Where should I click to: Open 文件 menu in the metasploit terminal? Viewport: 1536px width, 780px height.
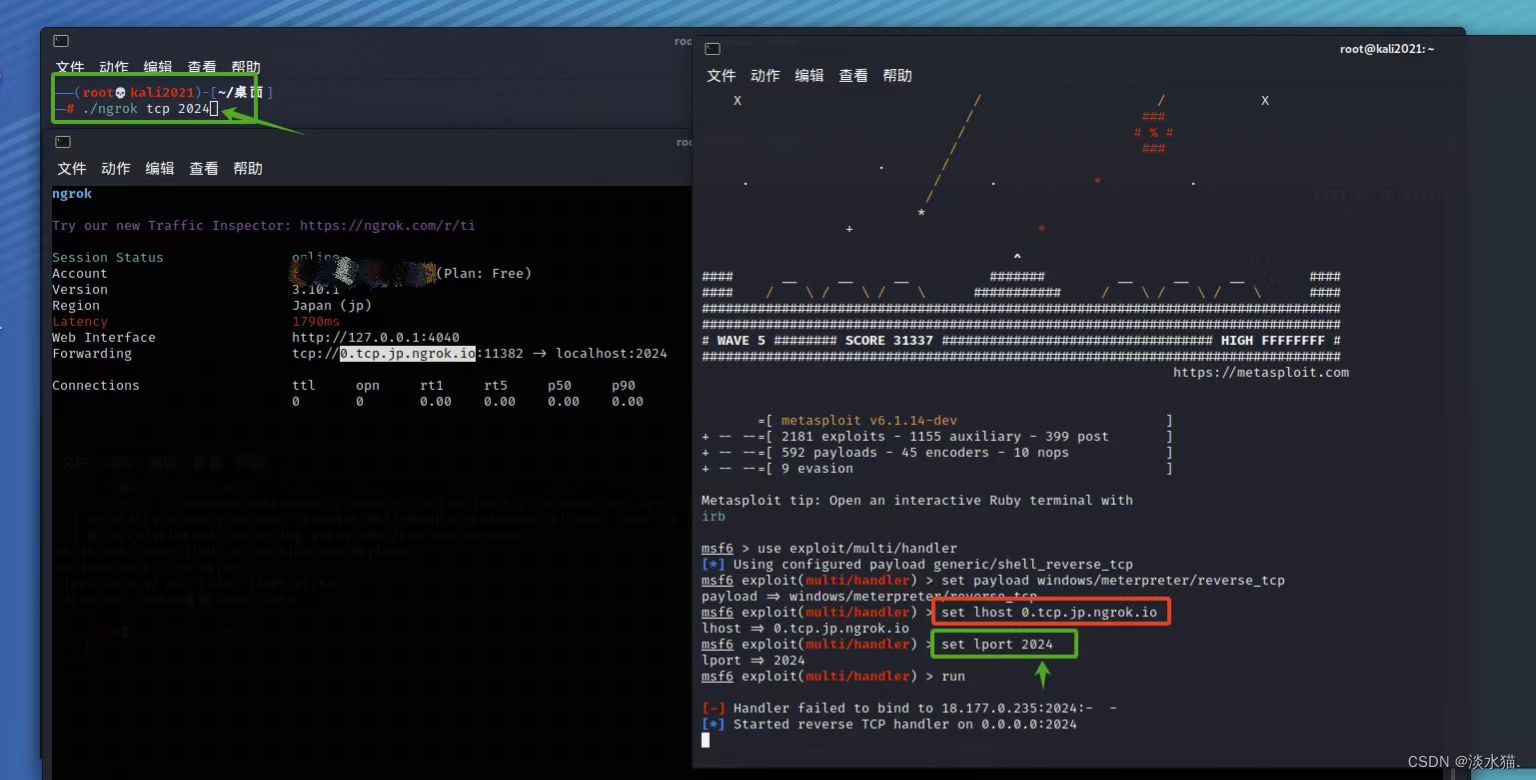pyautogui.click(x=721, y=76)
